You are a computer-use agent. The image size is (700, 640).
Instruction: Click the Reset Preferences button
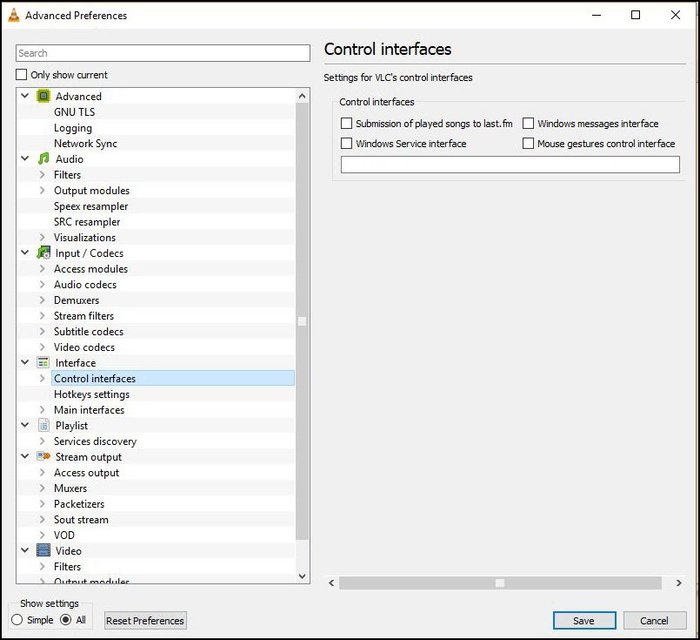pyautogui.click(x=145, y=620)
